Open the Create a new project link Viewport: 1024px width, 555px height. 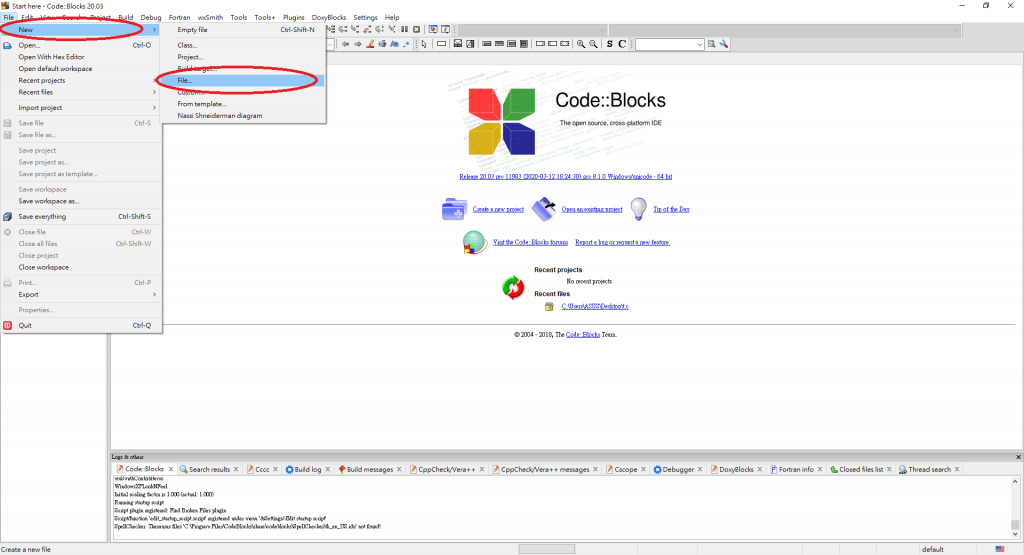click(x=498, y=210)
